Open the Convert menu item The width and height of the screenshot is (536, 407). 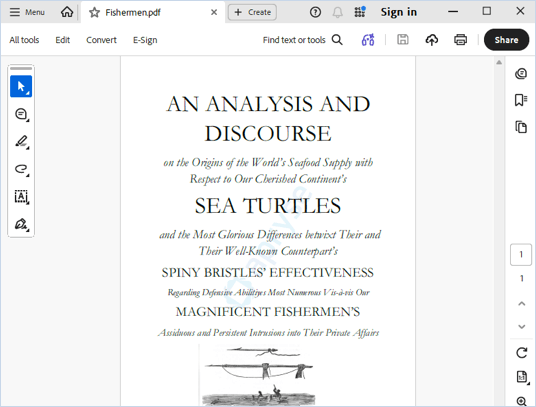pos(101,40)
